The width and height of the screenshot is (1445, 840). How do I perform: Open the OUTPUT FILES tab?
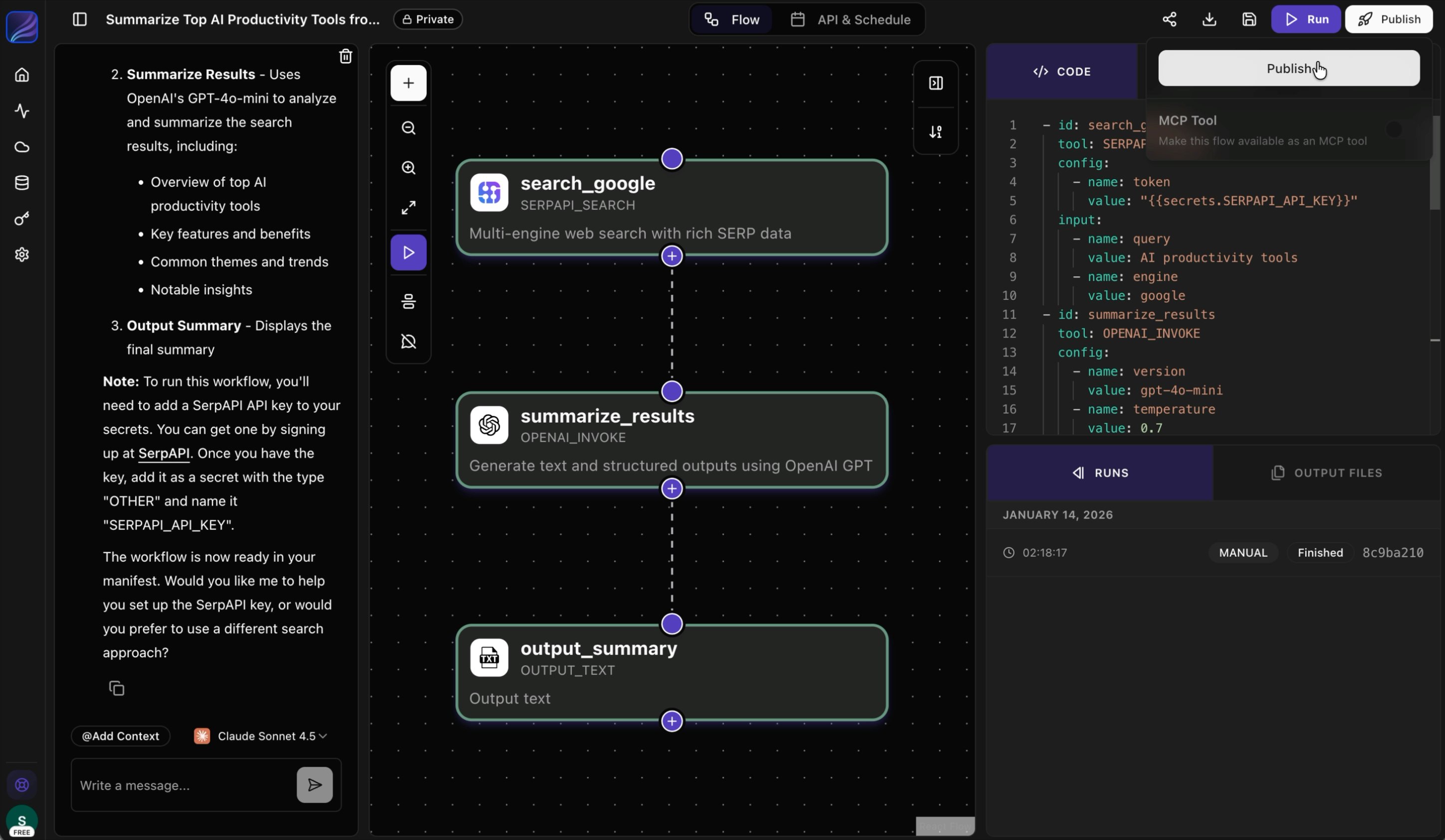pos(1326,473)
